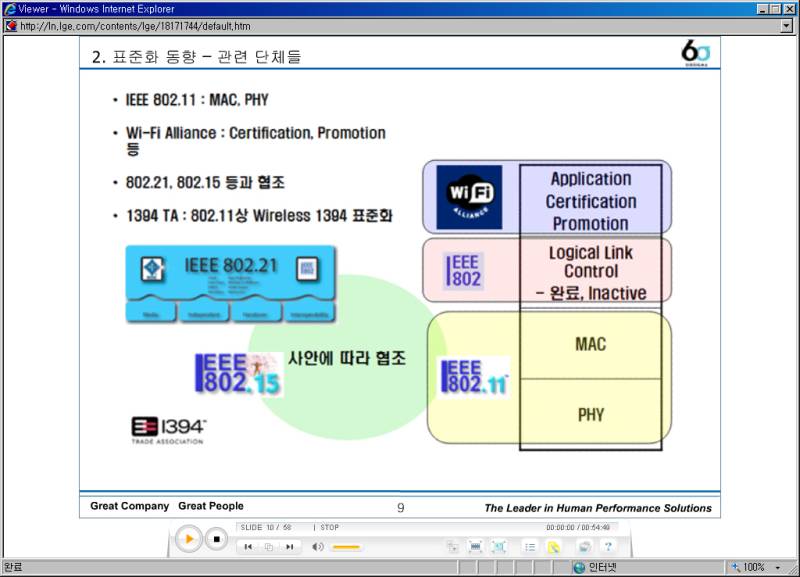Click the 'Application' text in diagram
This screenshot has width=800, height=577.
[x=591, y=179]
